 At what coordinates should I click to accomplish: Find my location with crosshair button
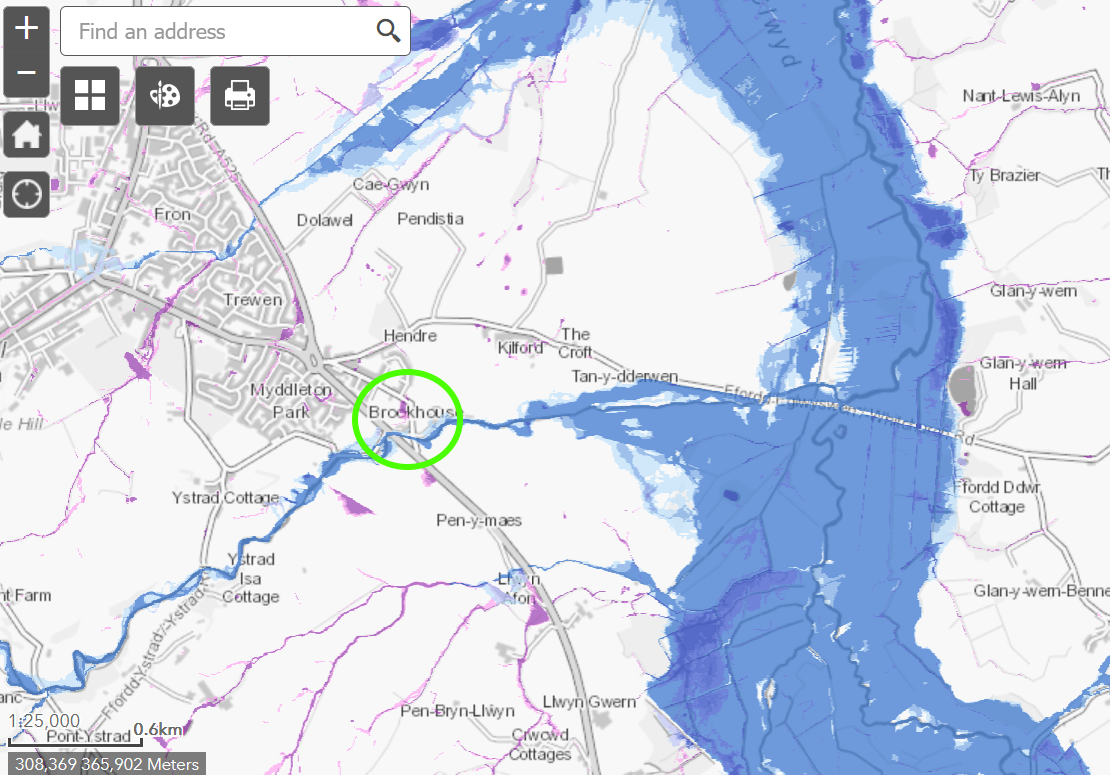[x=27, y=194]
